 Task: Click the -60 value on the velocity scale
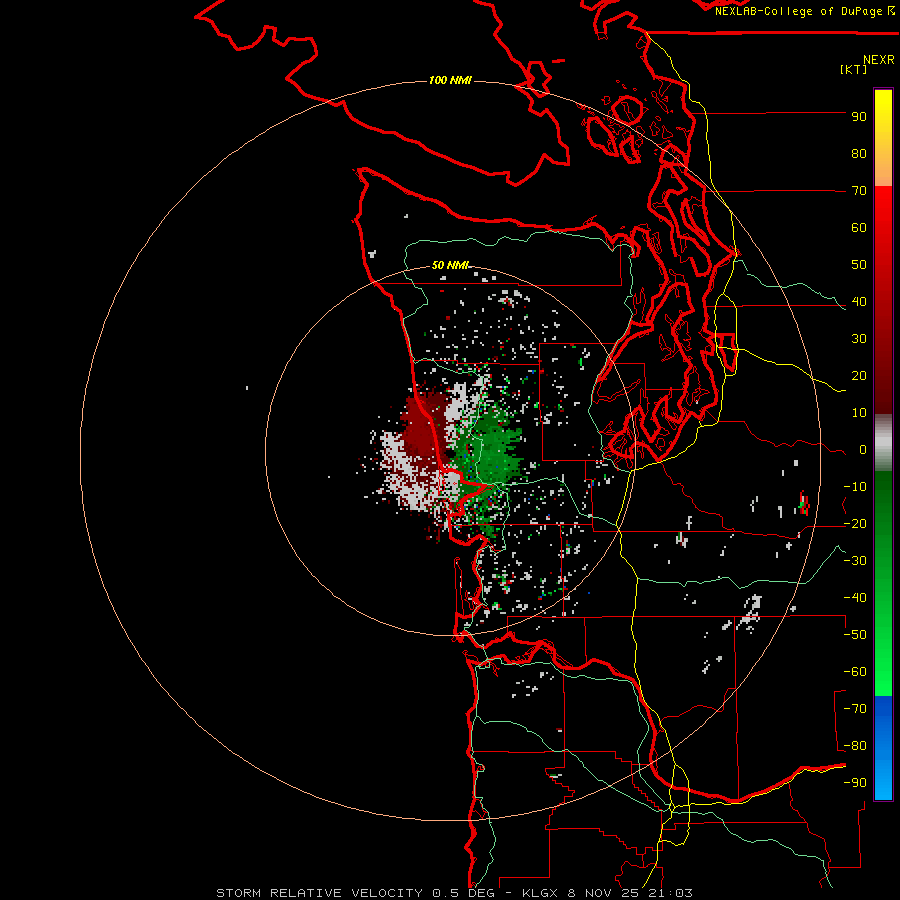click(x=855, y=672)
